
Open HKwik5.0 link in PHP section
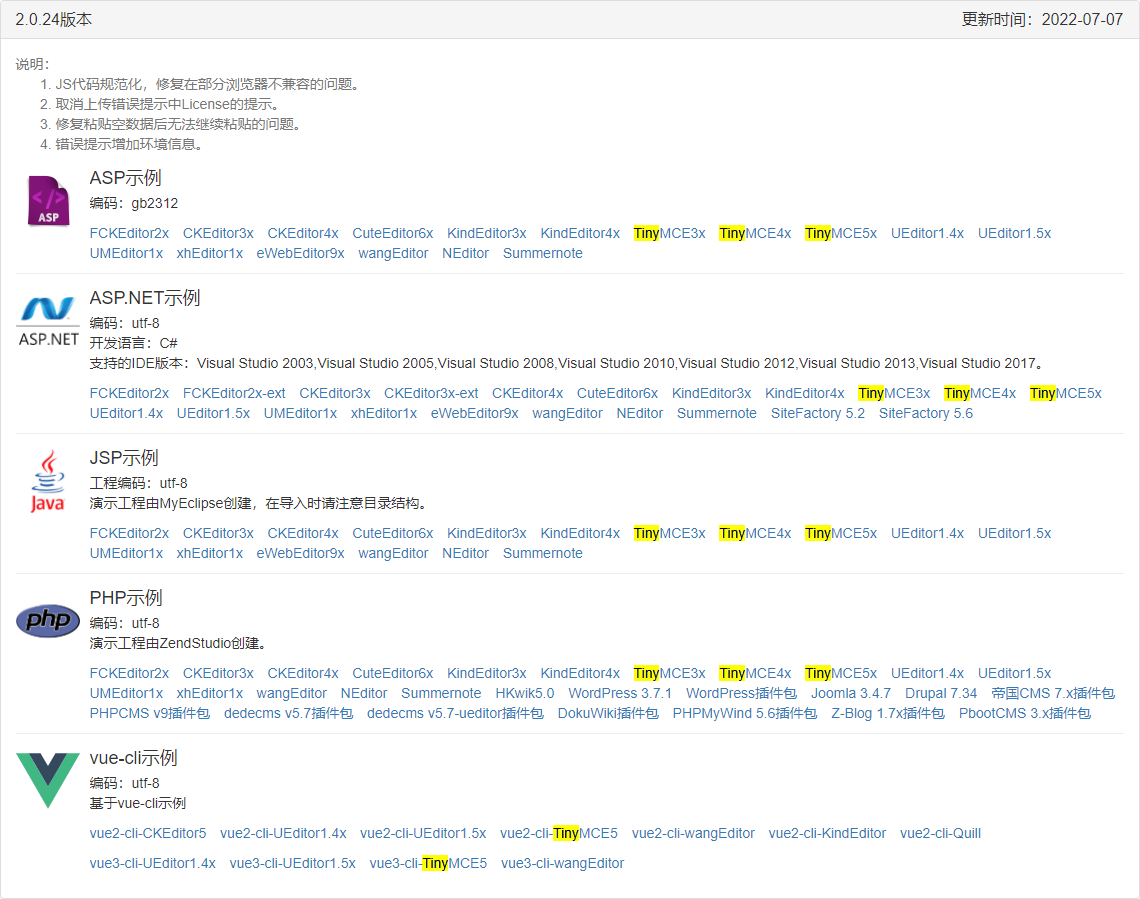[524, 693]
